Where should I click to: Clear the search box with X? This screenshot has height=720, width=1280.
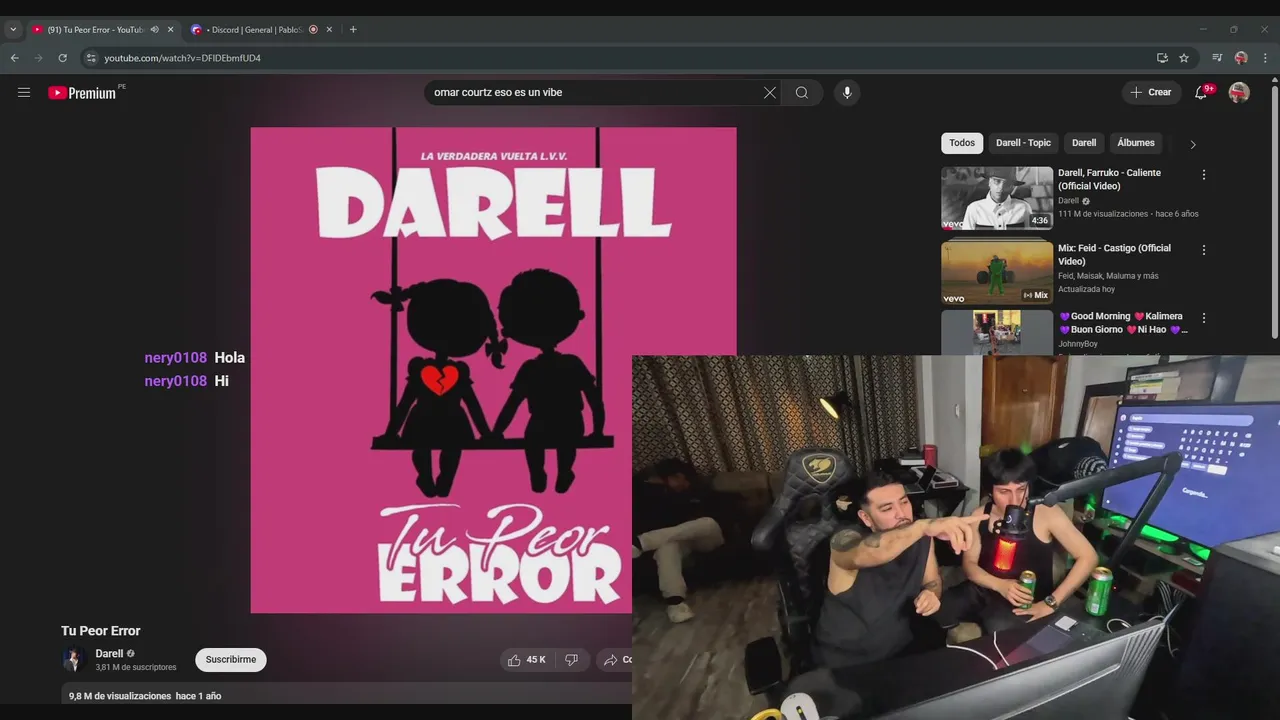(770, 93)
